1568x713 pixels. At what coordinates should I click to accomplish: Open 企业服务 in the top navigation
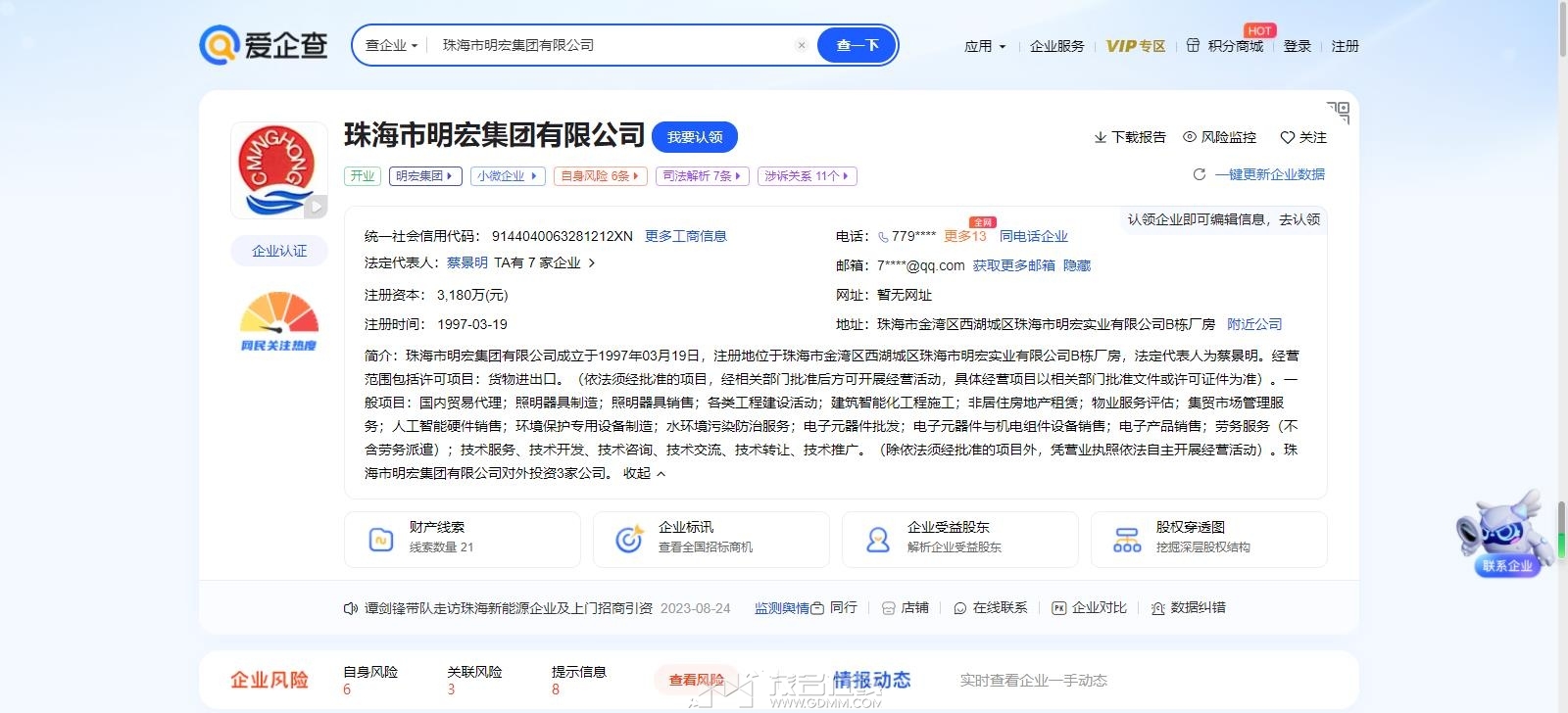pyautogui.click(x=1057, y=46)
